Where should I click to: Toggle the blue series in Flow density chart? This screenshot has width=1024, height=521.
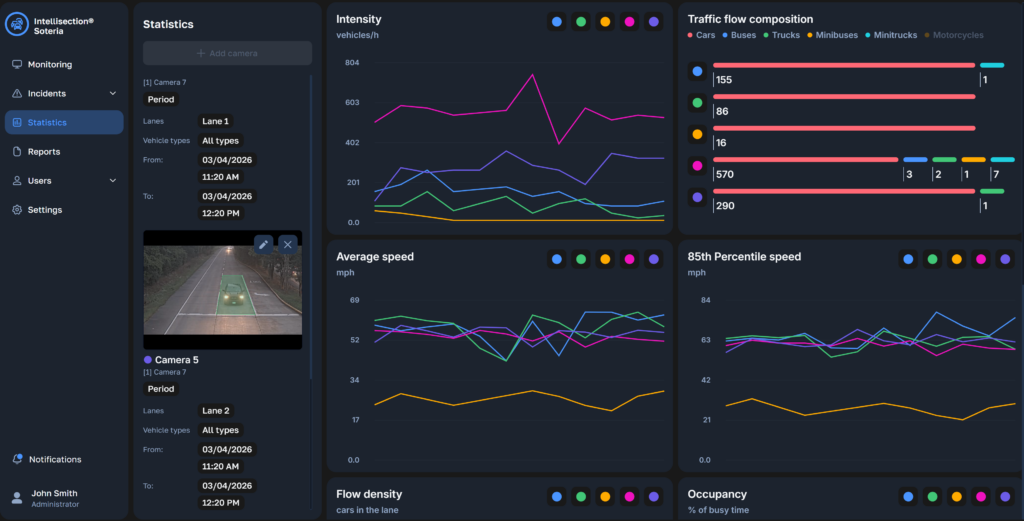coord(557,497)
